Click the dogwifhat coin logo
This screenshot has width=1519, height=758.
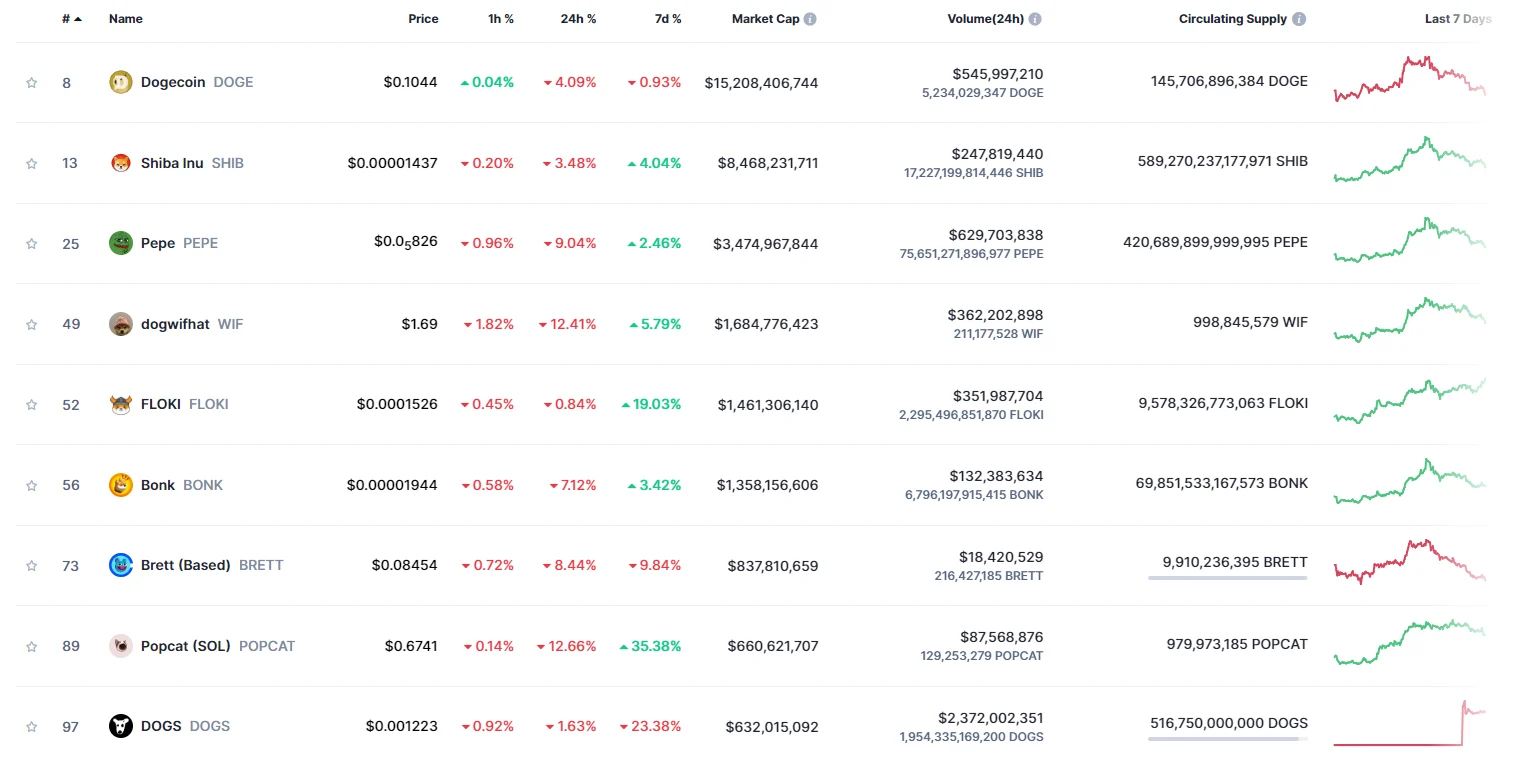tap(120, 324)
